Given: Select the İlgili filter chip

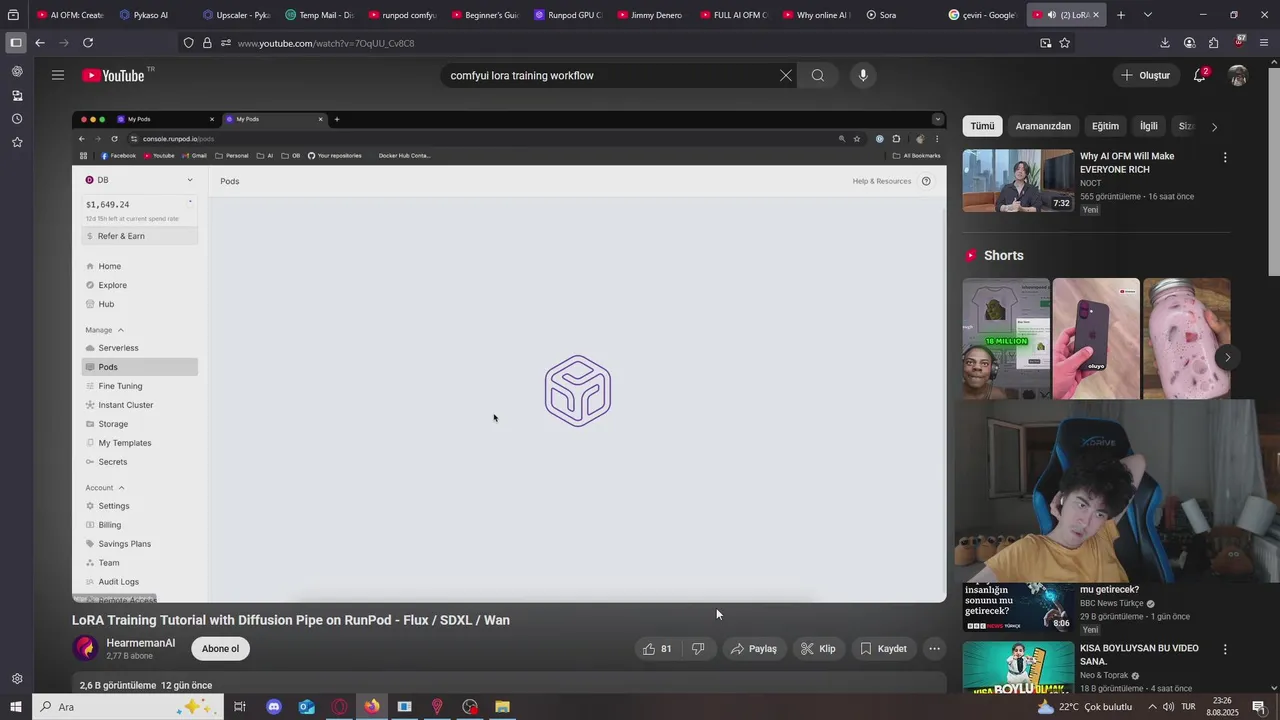Looking at the screenshot, I should point(1149,126).
